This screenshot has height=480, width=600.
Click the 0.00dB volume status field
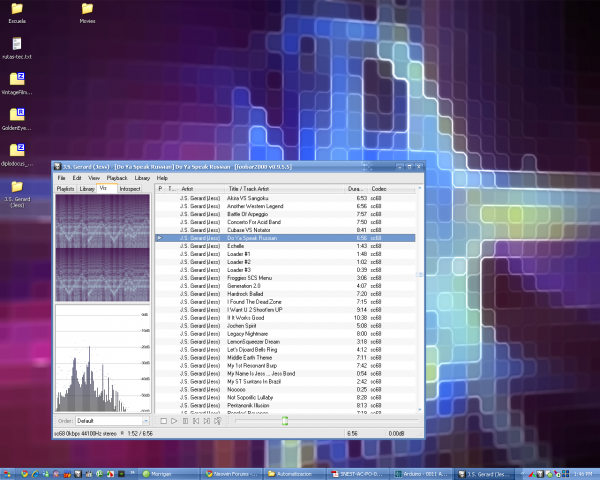point(396,434)
